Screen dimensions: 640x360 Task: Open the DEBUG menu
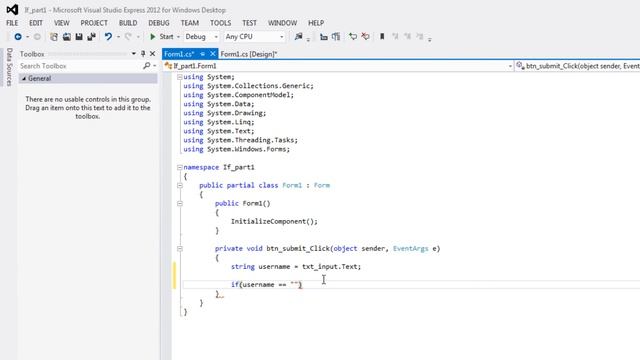(159, 23)
